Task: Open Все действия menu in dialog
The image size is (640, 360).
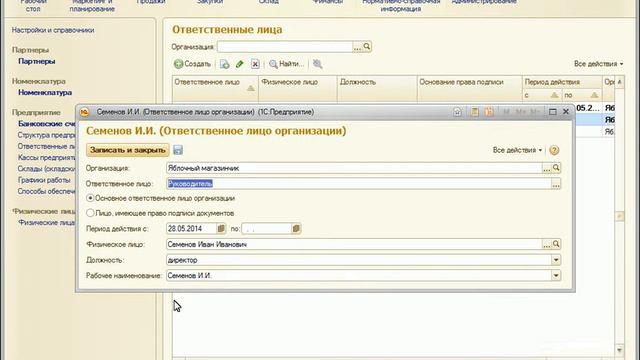Action: click(517, 150)
